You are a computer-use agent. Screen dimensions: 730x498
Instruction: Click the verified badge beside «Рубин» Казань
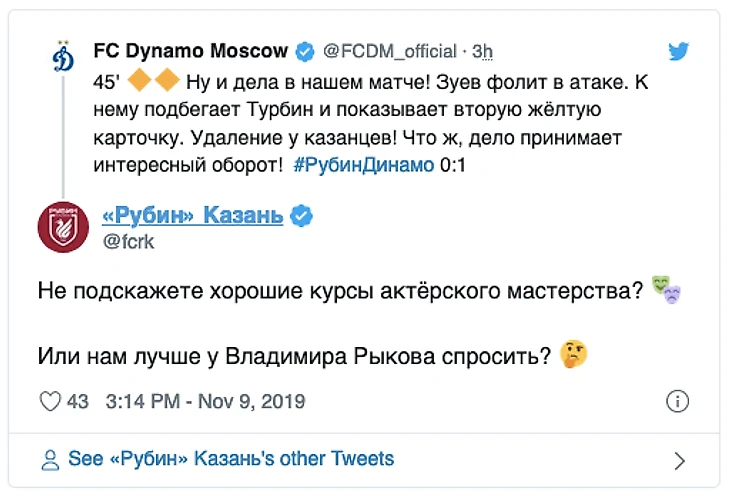pyautogui.click(x=301, y=215)
